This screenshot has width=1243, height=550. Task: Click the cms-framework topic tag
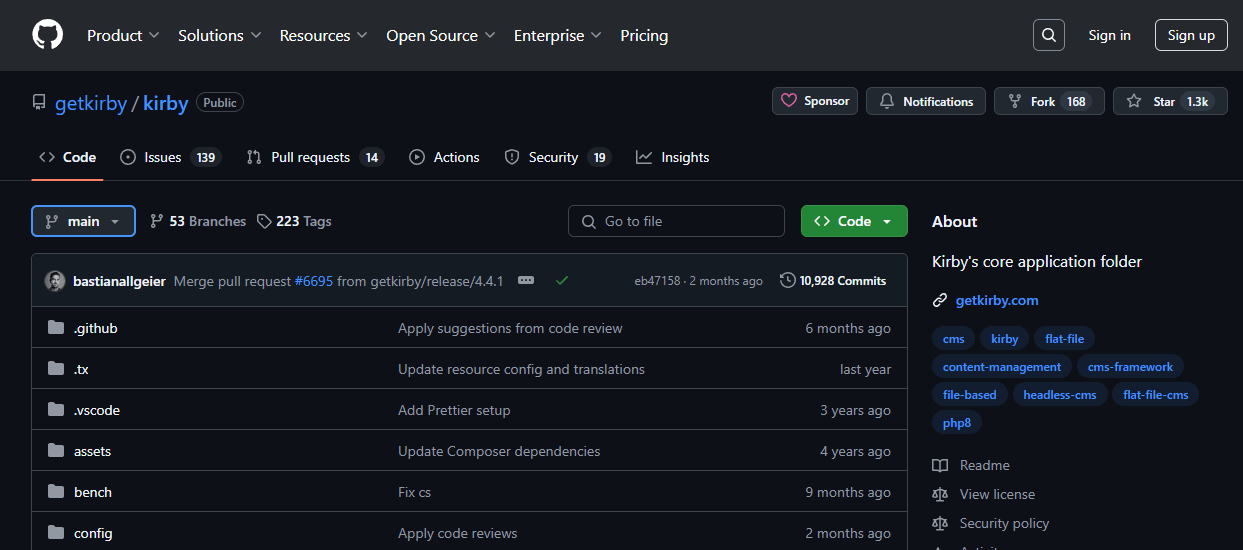[x=1131, y=367]
